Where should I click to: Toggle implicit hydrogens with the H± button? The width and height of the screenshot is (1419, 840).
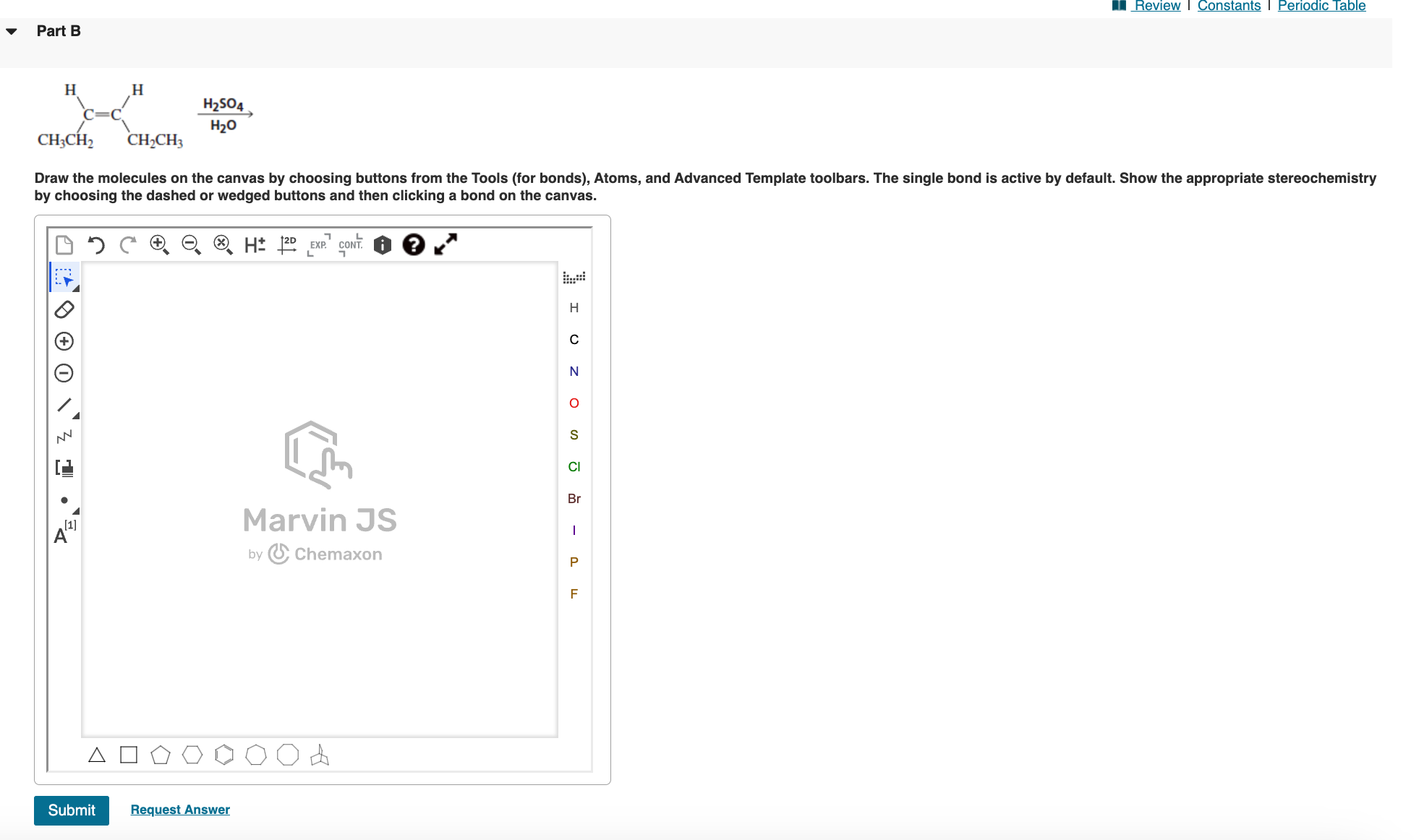pyautogui.click(x=255, y=245)
